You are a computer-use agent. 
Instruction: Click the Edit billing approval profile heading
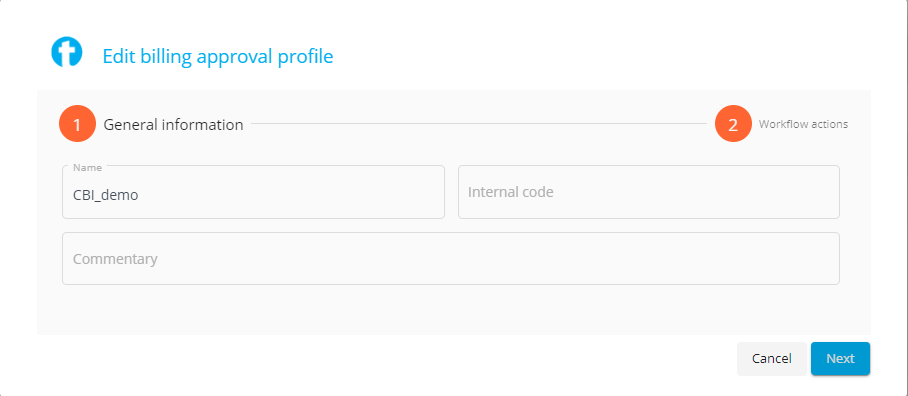click(218, 57)
